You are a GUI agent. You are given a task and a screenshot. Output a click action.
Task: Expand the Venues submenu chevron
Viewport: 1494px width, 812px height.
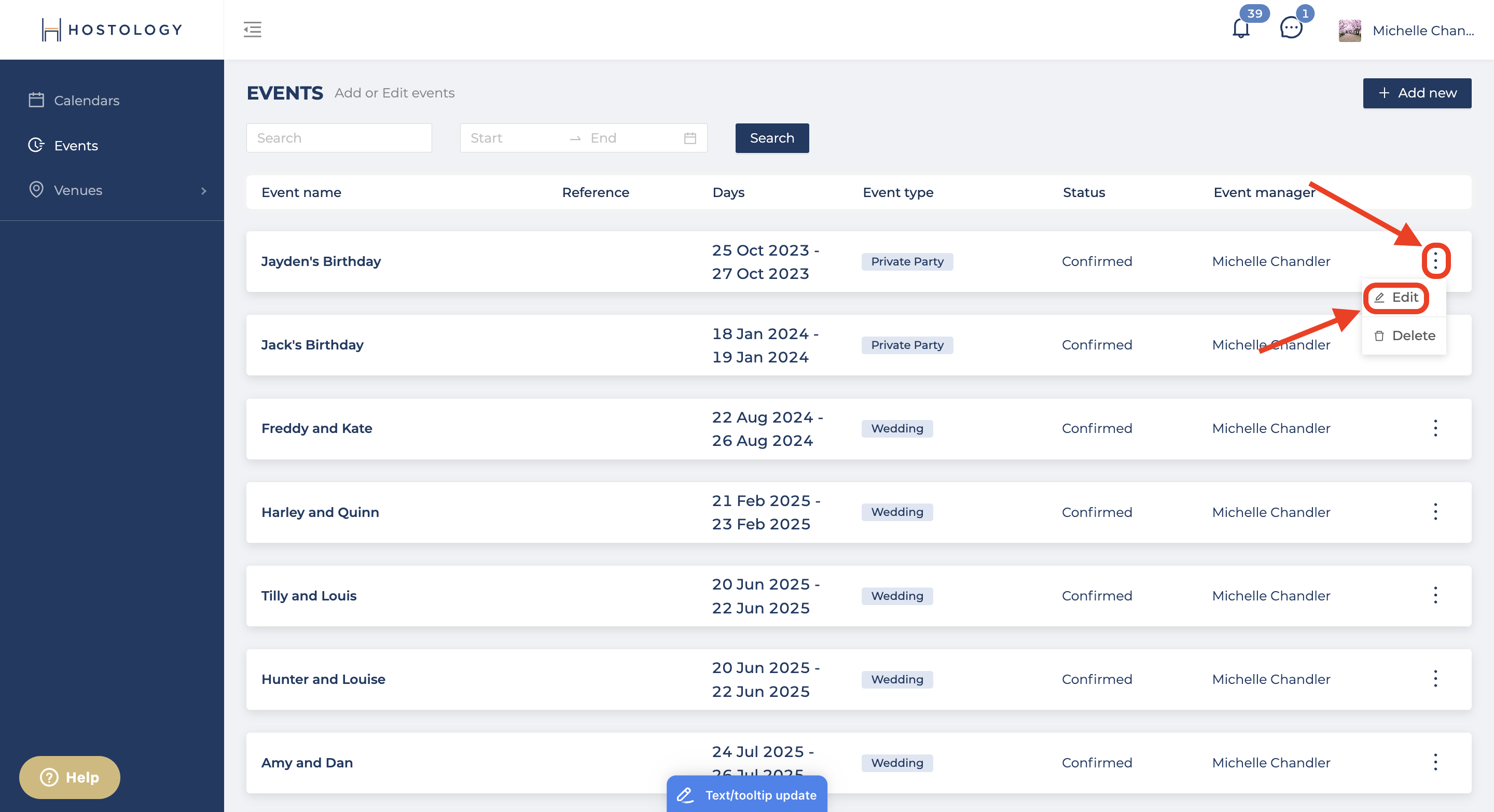(203, 191)
